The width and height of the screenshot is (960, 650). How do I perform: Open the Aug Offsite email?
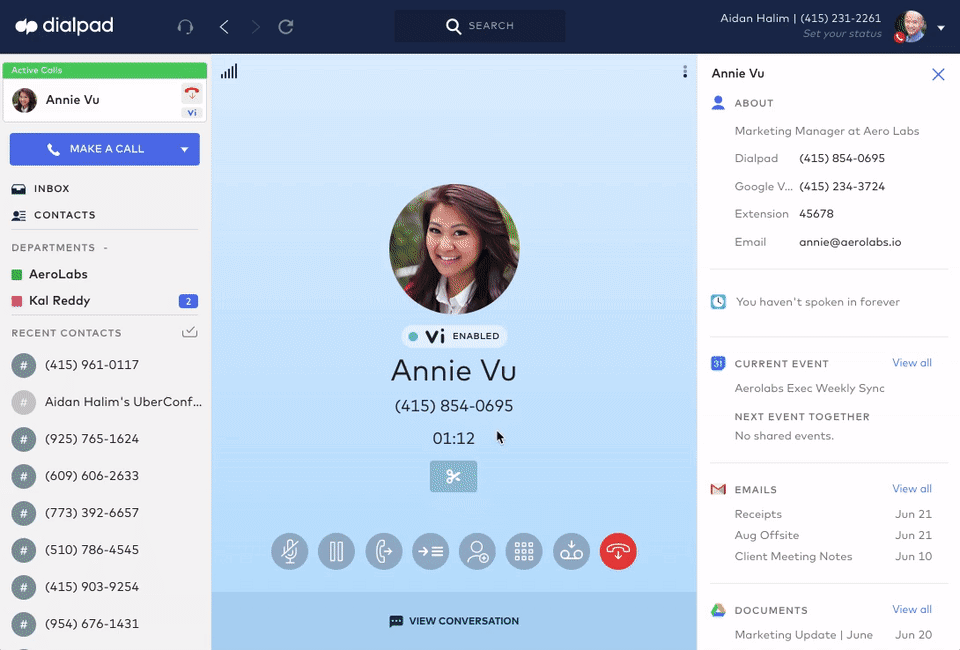(833, 535)
